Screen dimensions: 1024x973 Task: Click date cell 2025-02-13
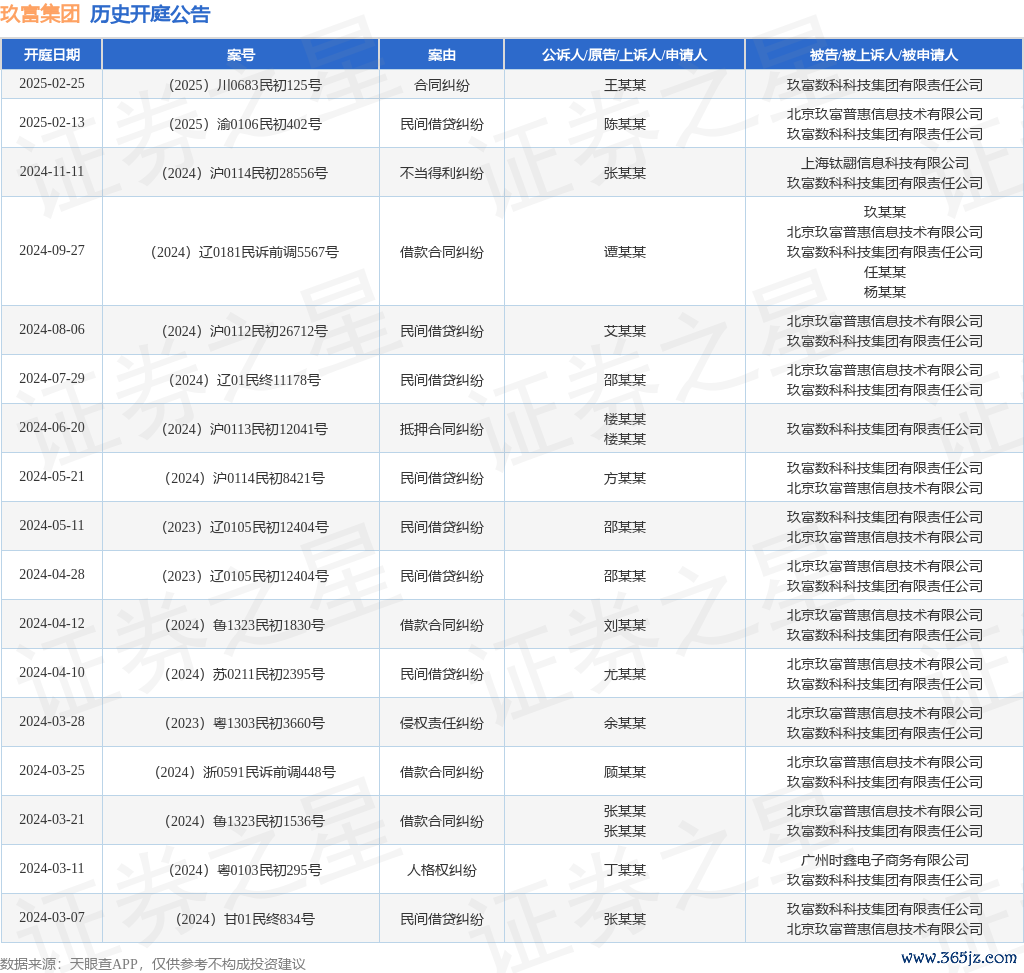[52, 123]
